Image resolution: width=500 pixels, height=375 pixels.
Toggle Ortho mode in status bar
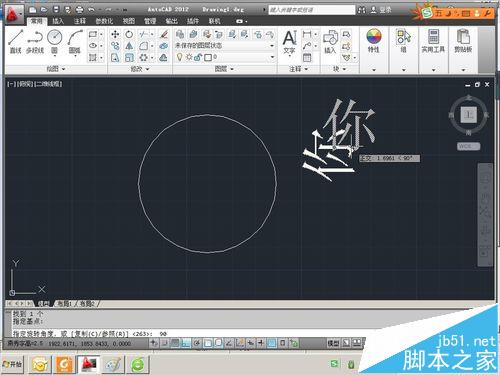(x=186, y=343)
